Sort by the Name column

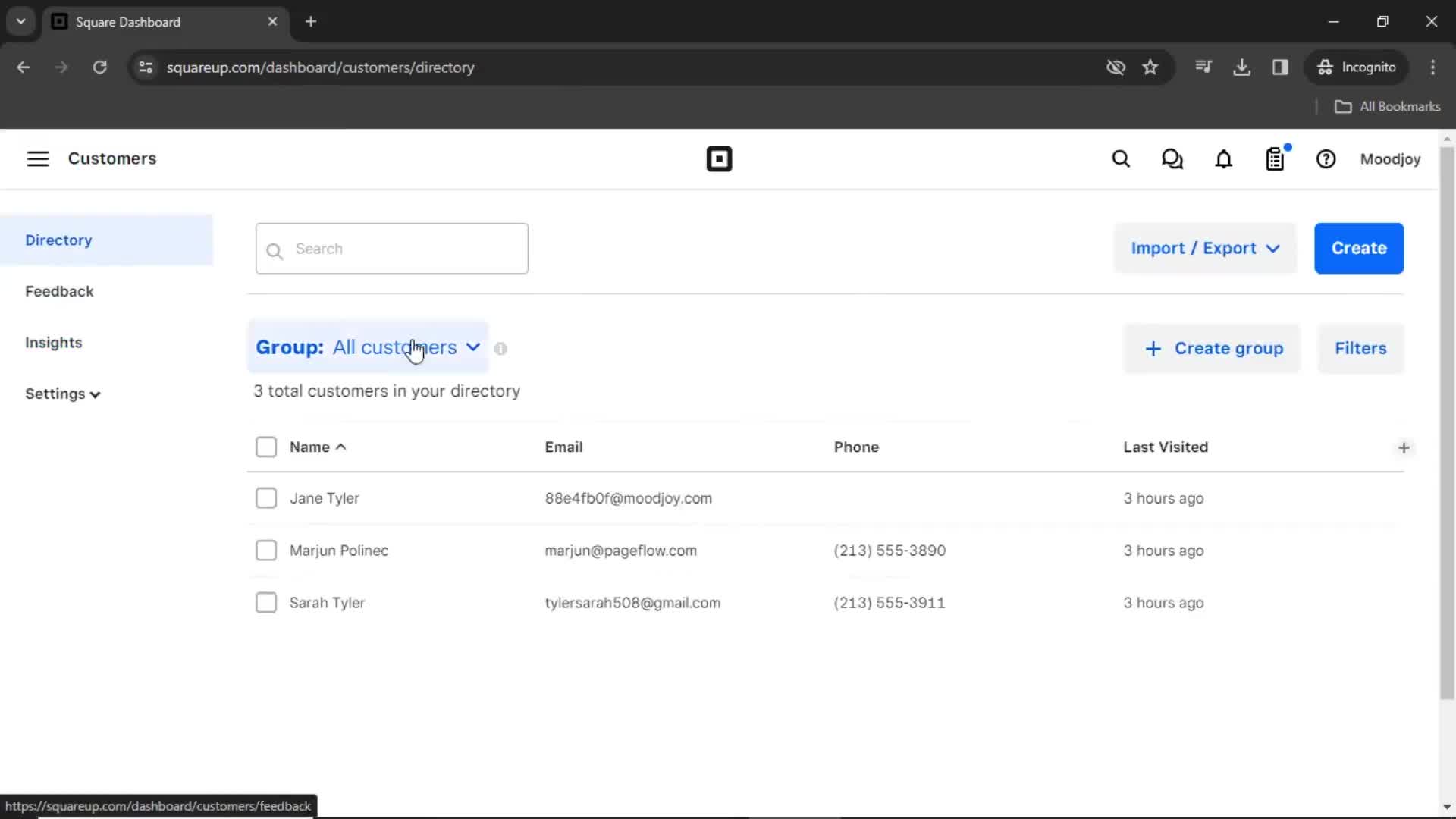[x=318, y=447]
